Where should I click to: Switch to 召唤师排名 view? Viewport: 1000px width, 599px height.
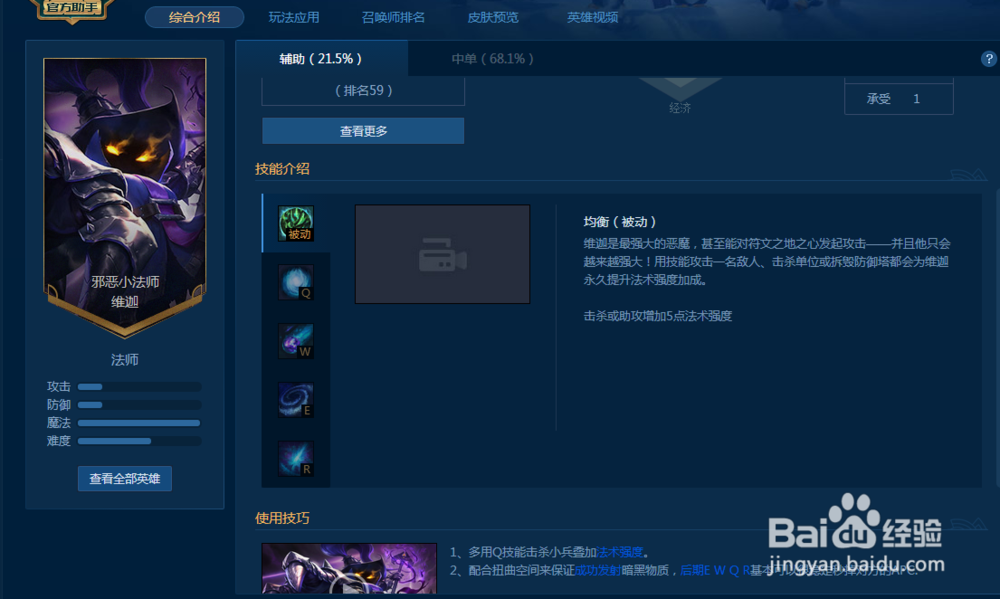point(392,17)
